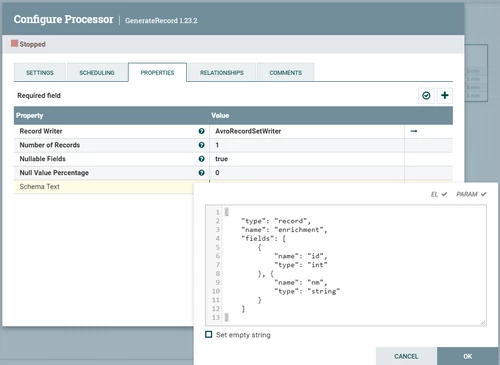
Task: Click the Property column header
Action: pos(30,116)
